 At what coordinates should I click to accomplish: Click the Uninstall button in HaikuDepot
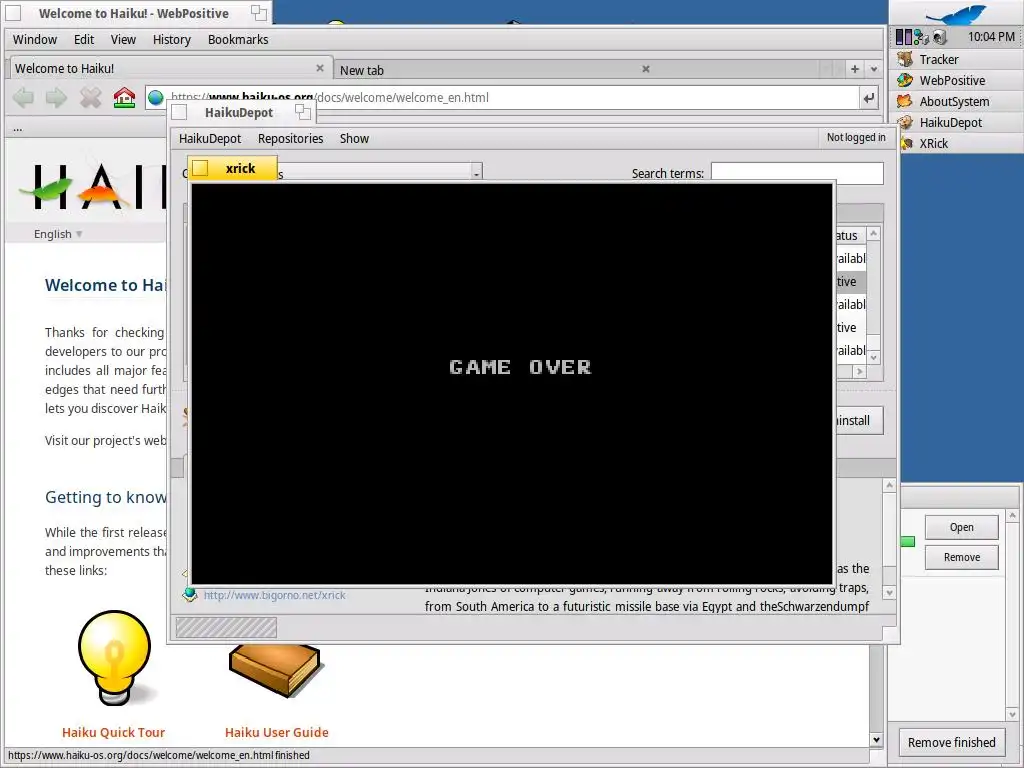click(858, 421)
